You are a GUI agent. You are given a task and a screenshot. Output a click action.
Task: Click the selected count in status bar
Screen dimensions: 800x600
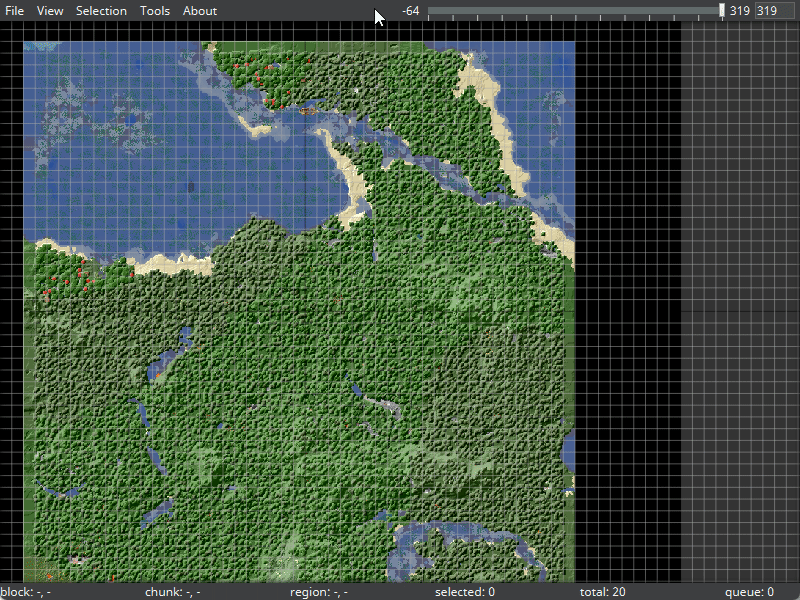click(x=465, y=592)
